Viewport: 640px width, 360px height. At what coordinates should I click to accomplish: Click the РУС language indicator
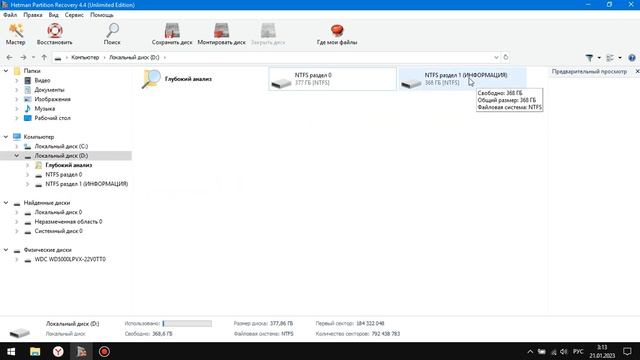tap(578, 351)
